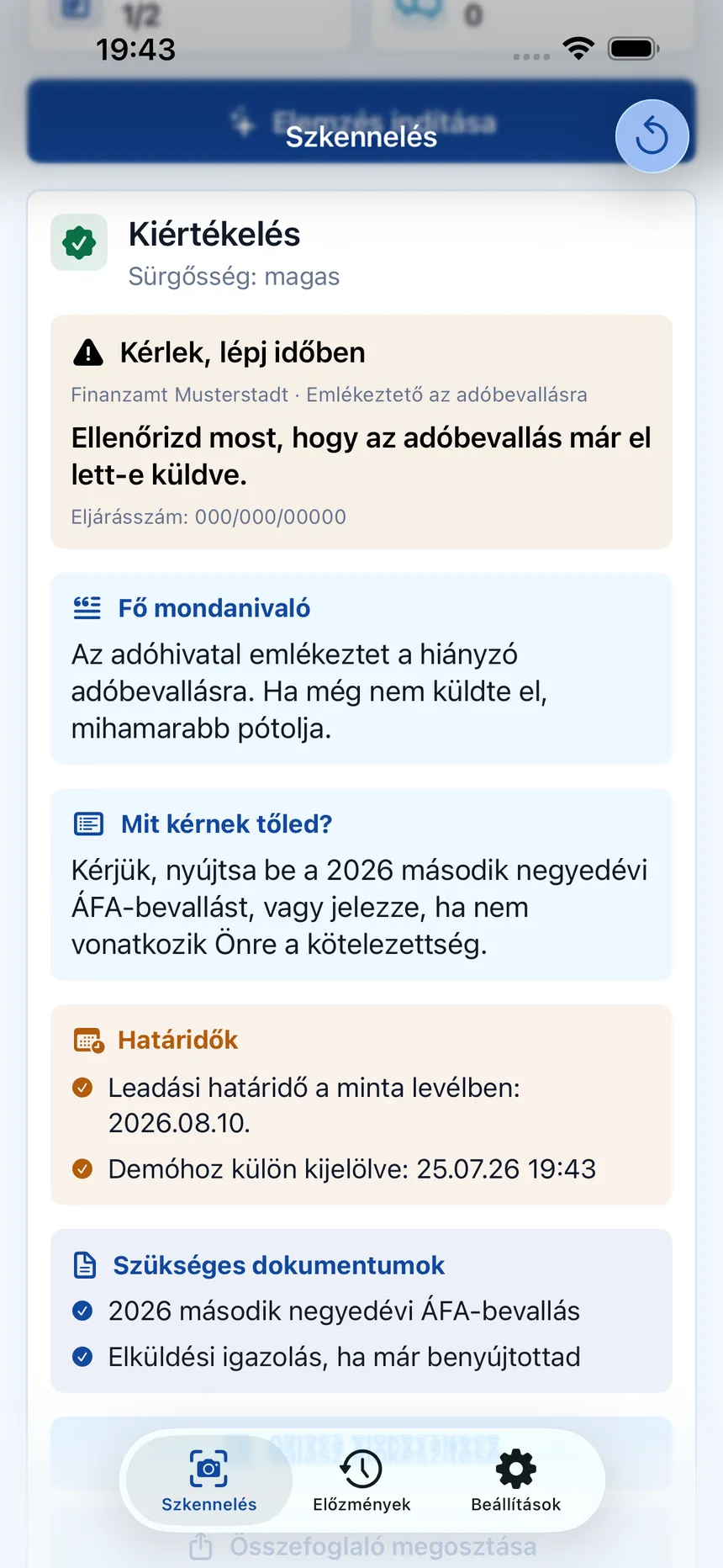Toggle checkmark for 2026 második negyedévi ÁFA-bevallás
The width and height of the screenshot is (723, 1568).
click(x=82, y=1311)
